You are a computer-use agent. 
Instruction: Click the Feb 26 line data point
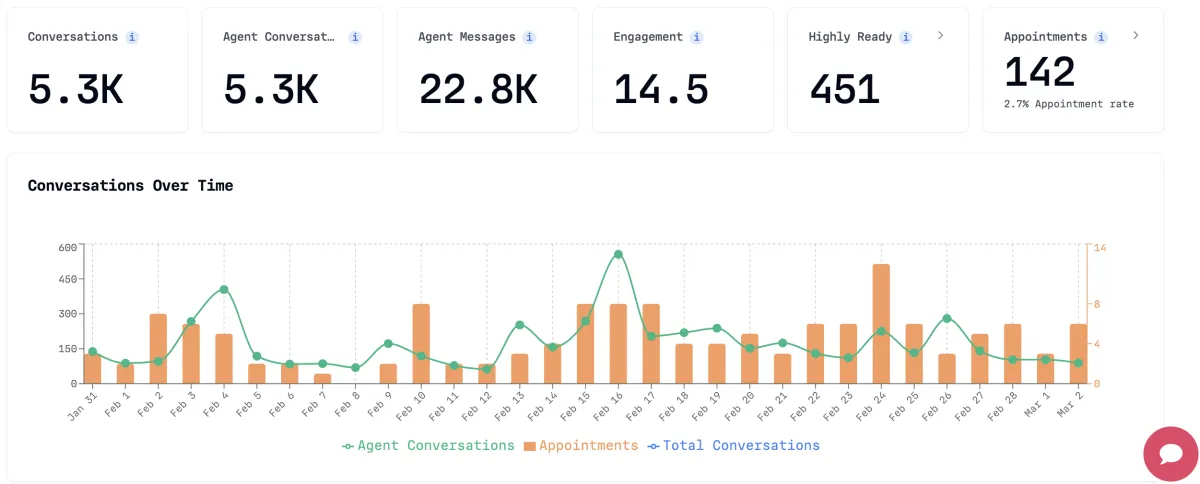pos(946,318)
